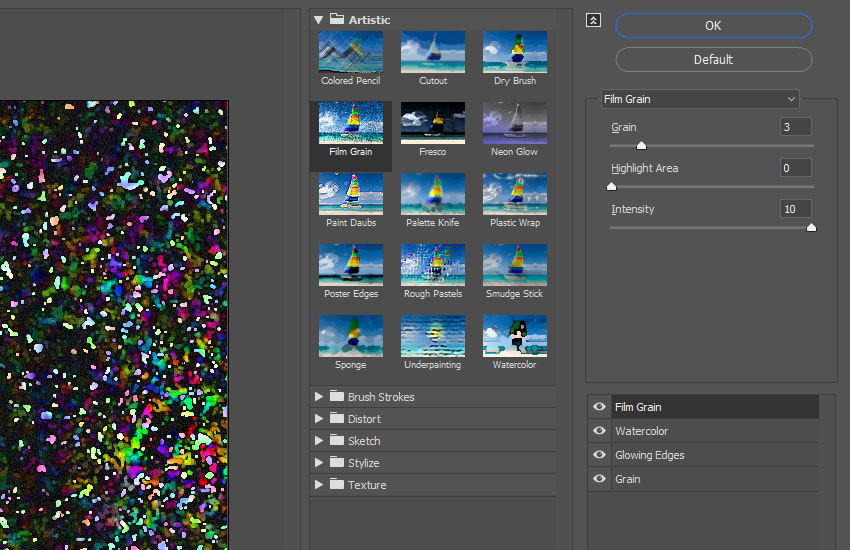Screen dimensions: 850x550
Task: Choose the Cutout filter thumbnail
Action: (x=433, y=52)
